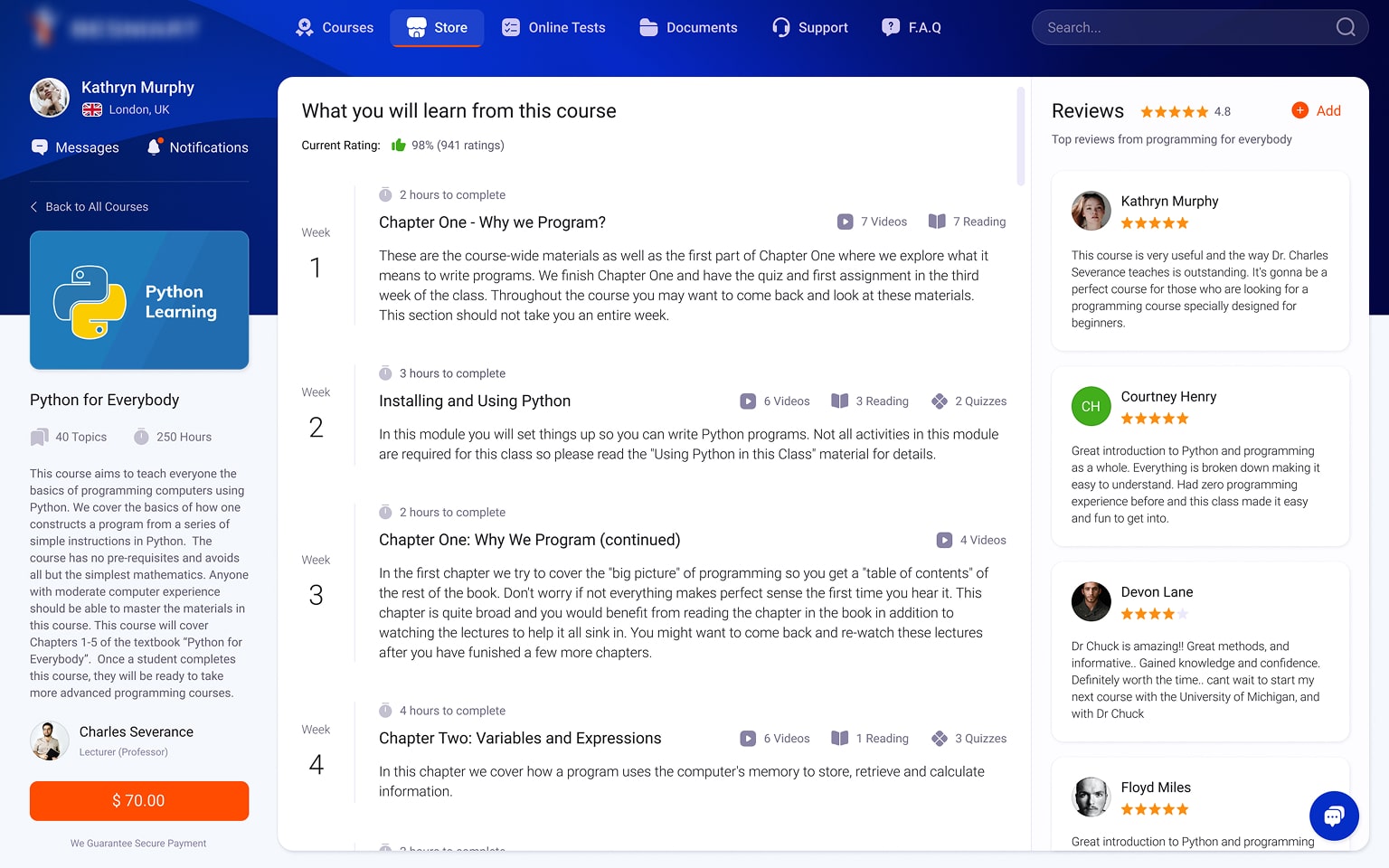Select the Store tab

[437, 27]
